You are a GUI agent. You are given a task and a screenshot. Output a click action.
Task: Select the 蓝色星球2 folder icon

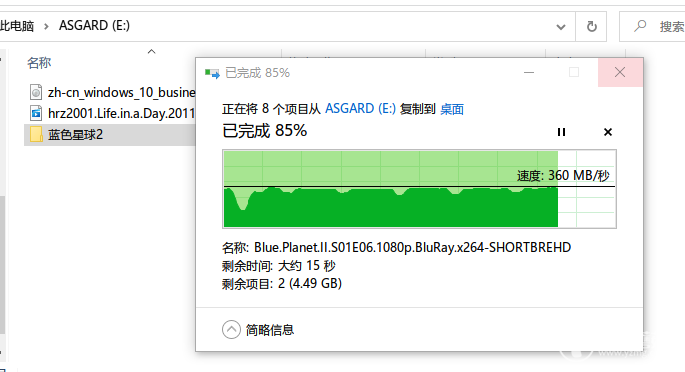click(36, 134)
